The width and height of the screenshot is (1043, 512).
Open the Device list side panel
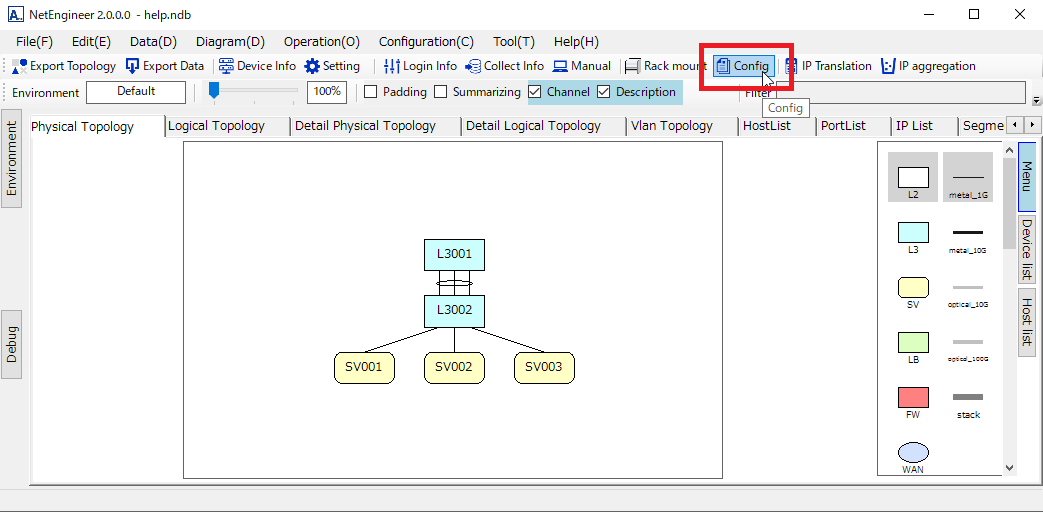pos(1026,250)
